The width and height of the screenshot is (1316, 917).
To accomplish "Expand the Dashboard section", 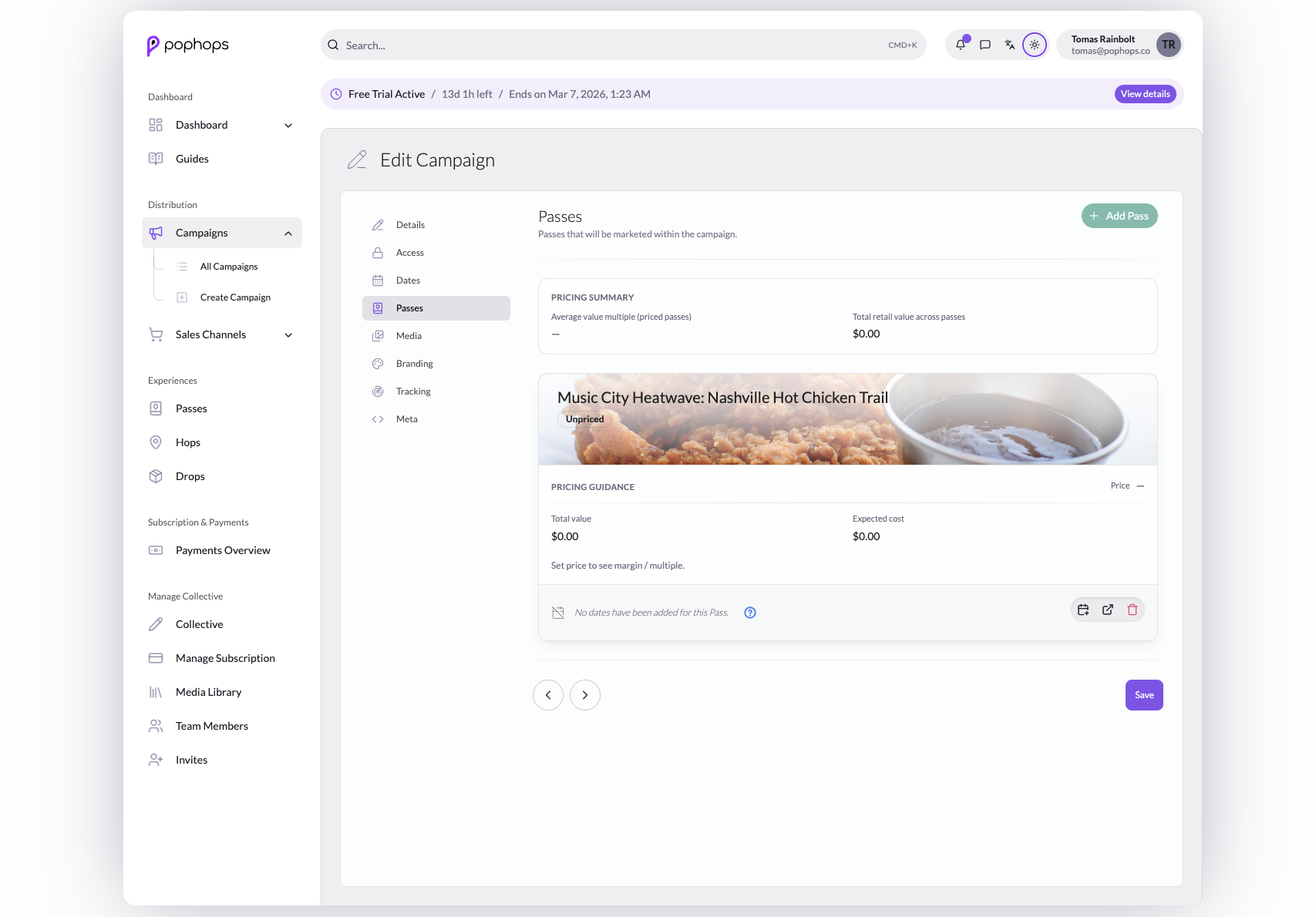I will pos(288,125).
